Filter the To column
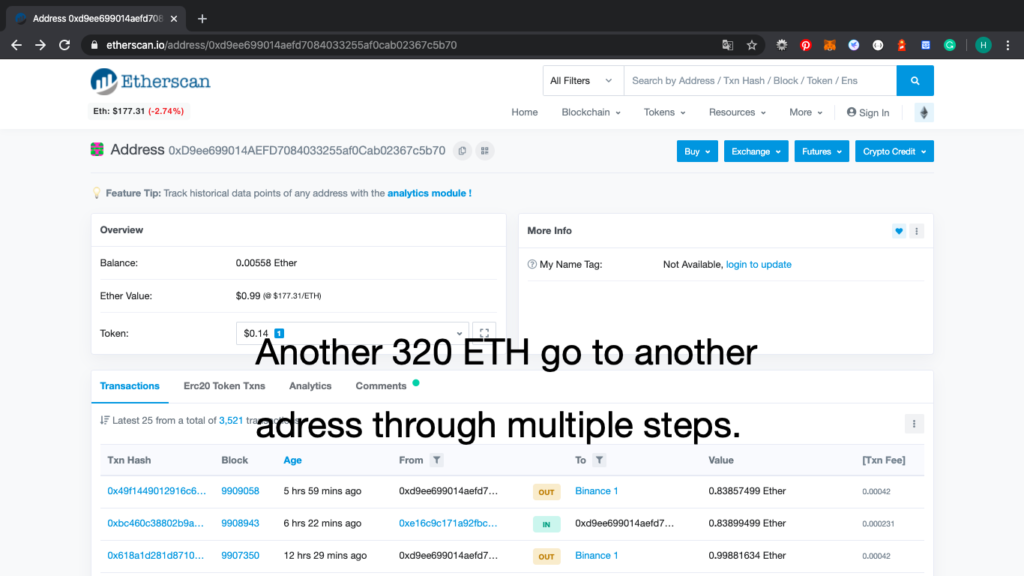Screen dimensions: 1024x576 [599, 460]
